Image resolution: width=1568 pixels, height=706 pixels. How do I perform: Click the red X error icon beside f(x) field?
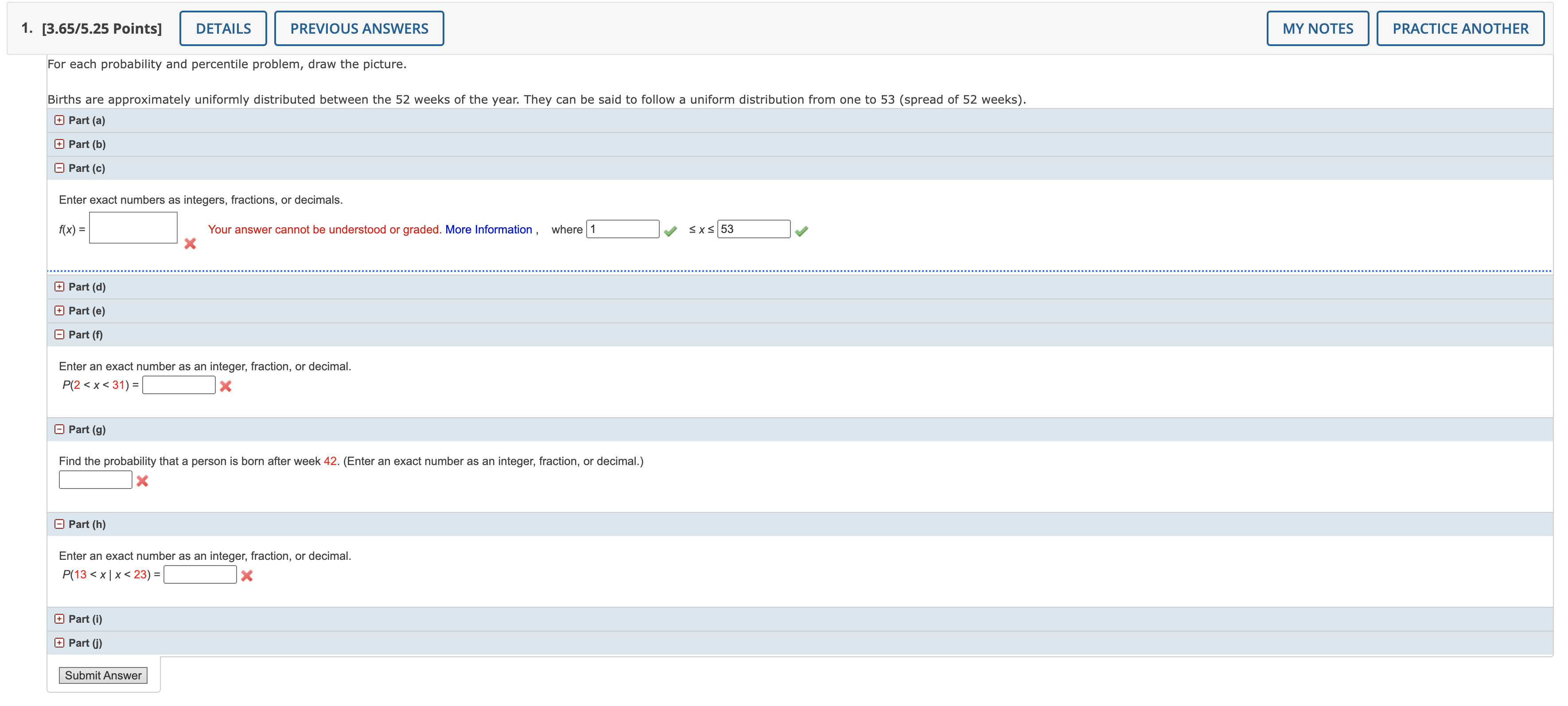[191, 244]
